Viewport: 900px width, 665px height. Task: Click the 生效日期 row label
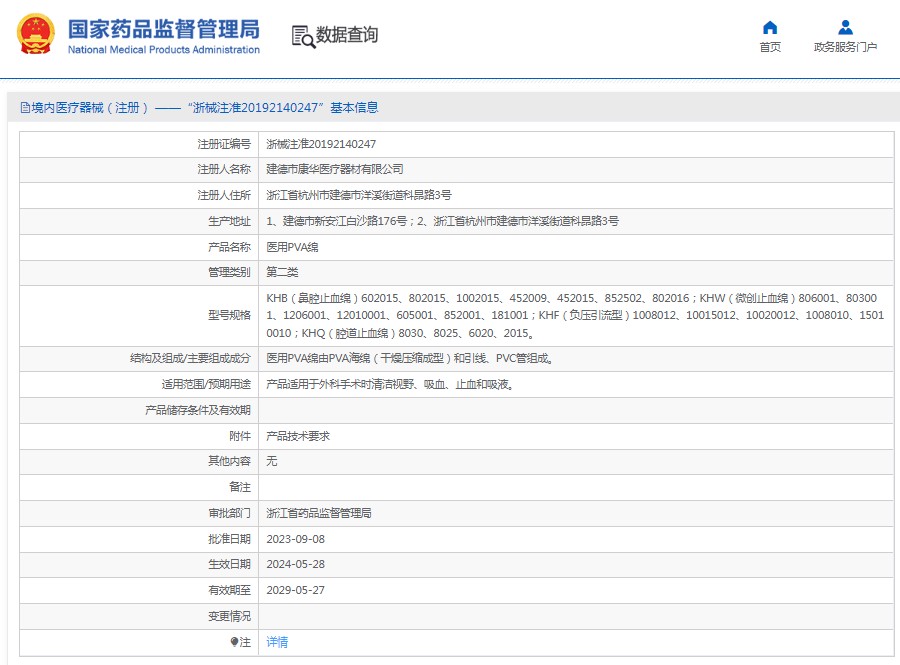(229, 565)
